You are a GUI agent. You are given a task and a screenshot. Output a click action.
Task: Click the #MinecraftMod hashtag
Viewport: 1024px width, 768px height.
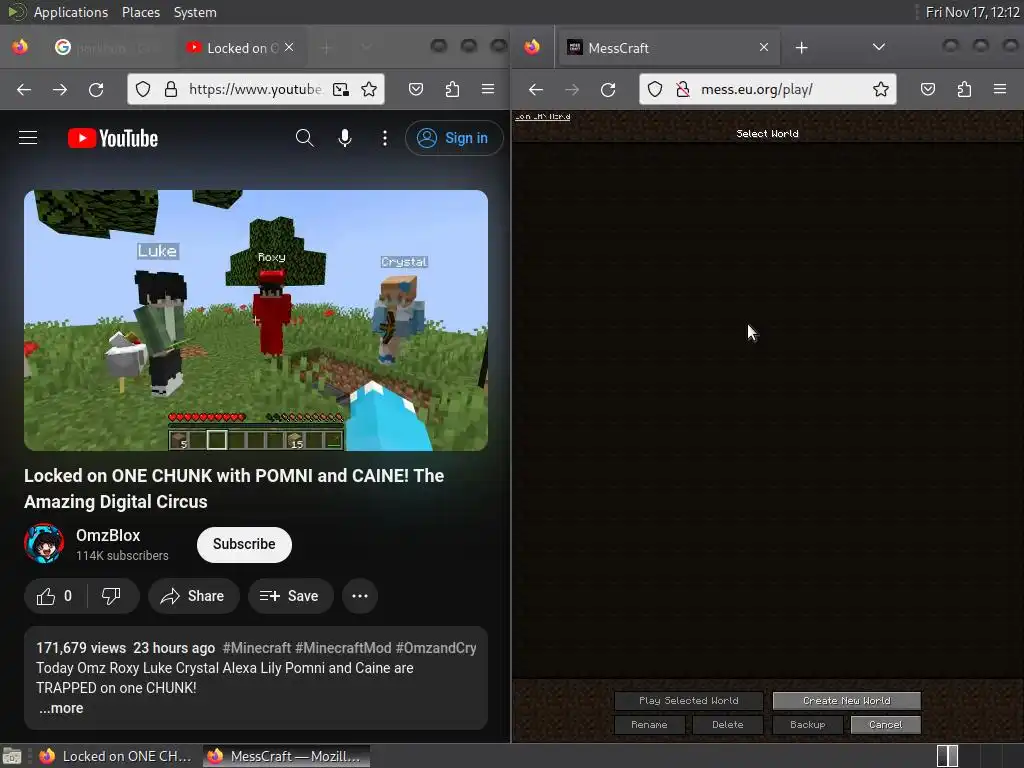[x=343, y=648]
